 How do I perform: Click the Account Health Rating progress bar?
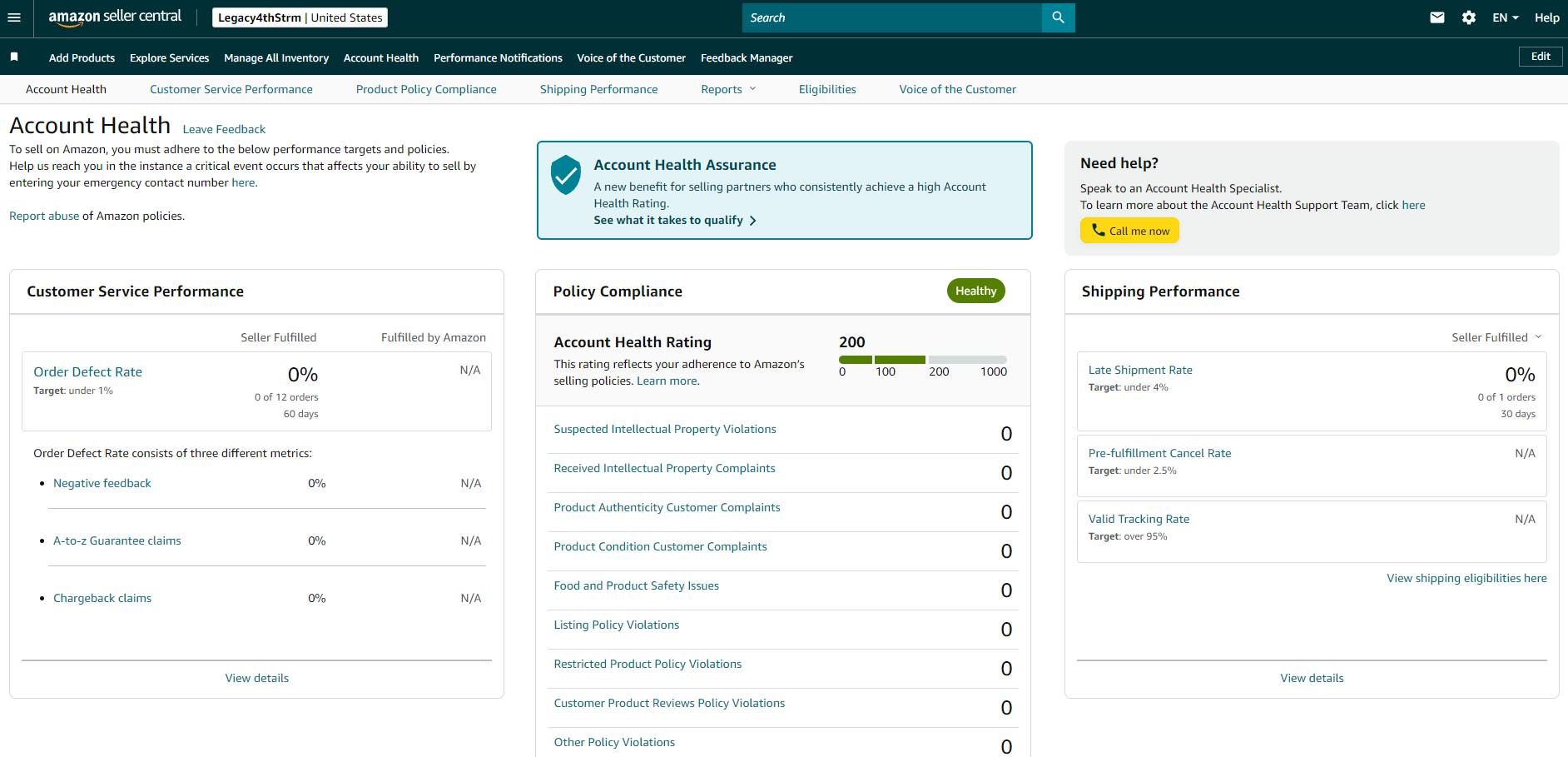(923, 360)
